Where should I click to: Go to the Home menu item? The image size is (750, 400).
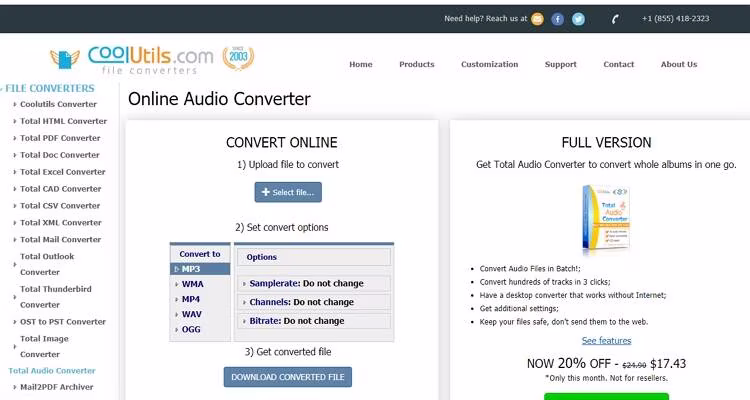[361, 64]
